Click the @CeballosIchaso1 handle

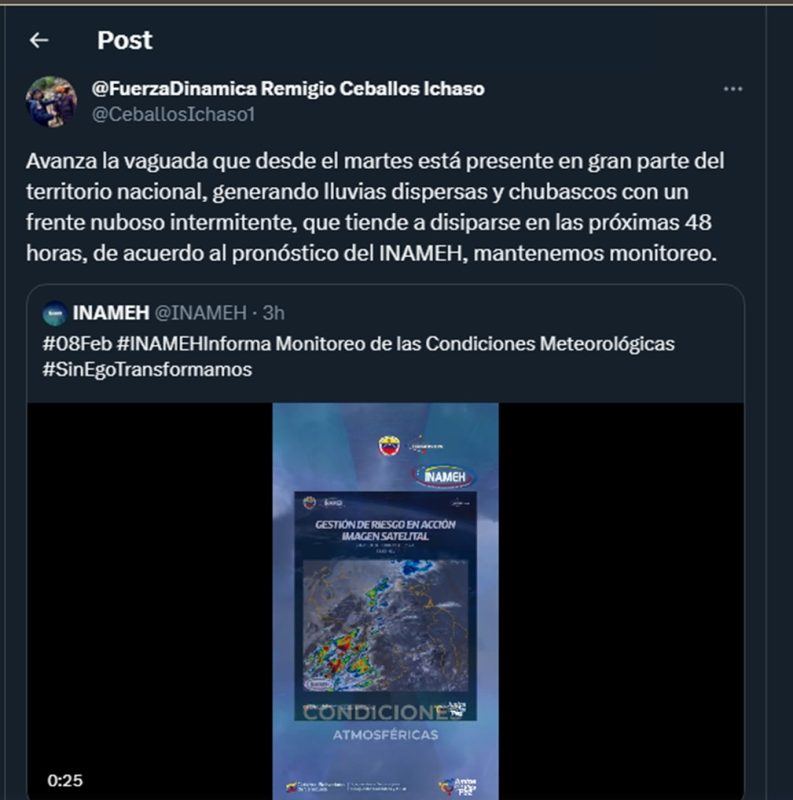tap(173, 114)
